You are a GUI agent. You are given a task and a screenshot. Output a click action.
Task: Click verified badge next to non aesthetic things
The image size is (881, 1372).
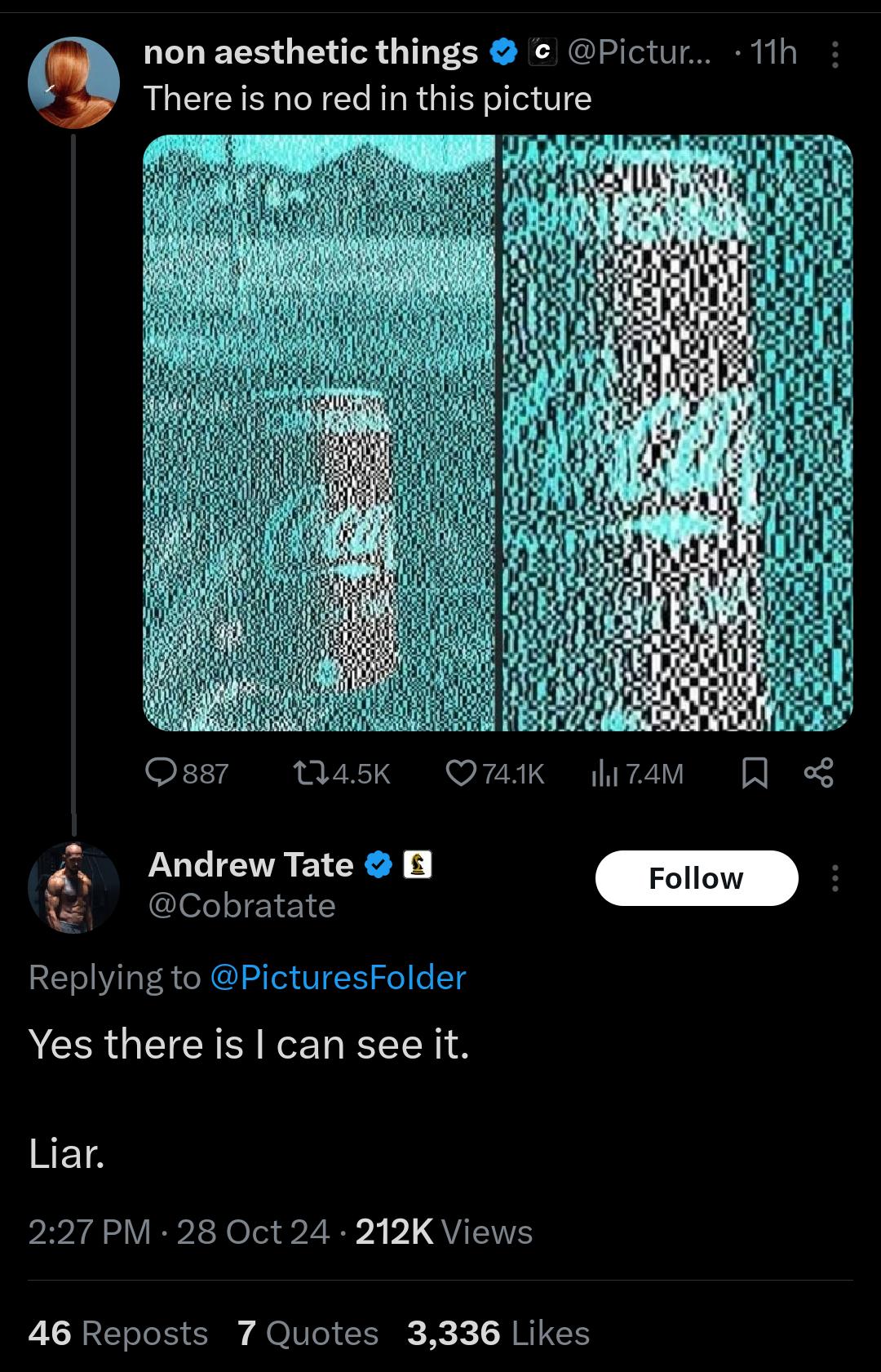click(503, 53)
